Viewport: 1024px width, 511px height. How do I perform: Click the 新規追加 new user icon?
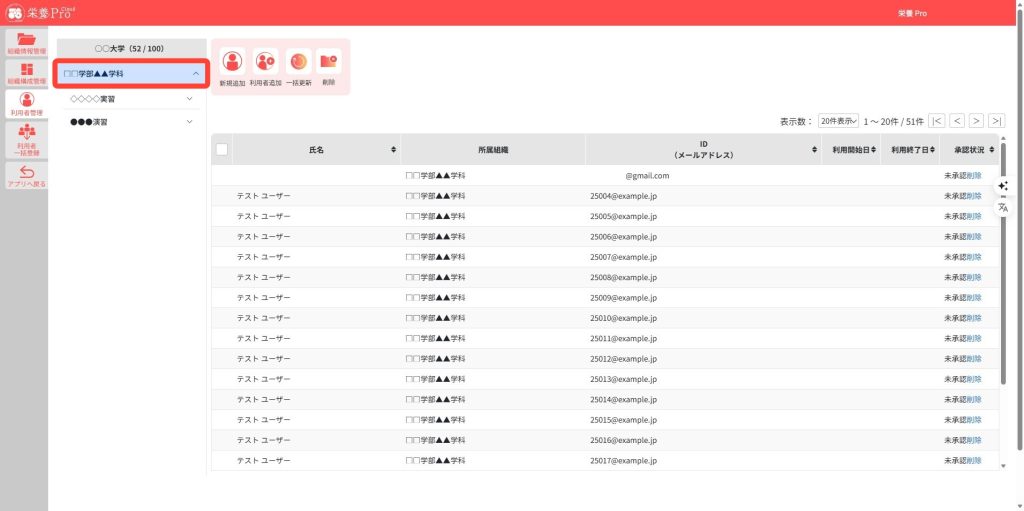[x=232, y=62]
